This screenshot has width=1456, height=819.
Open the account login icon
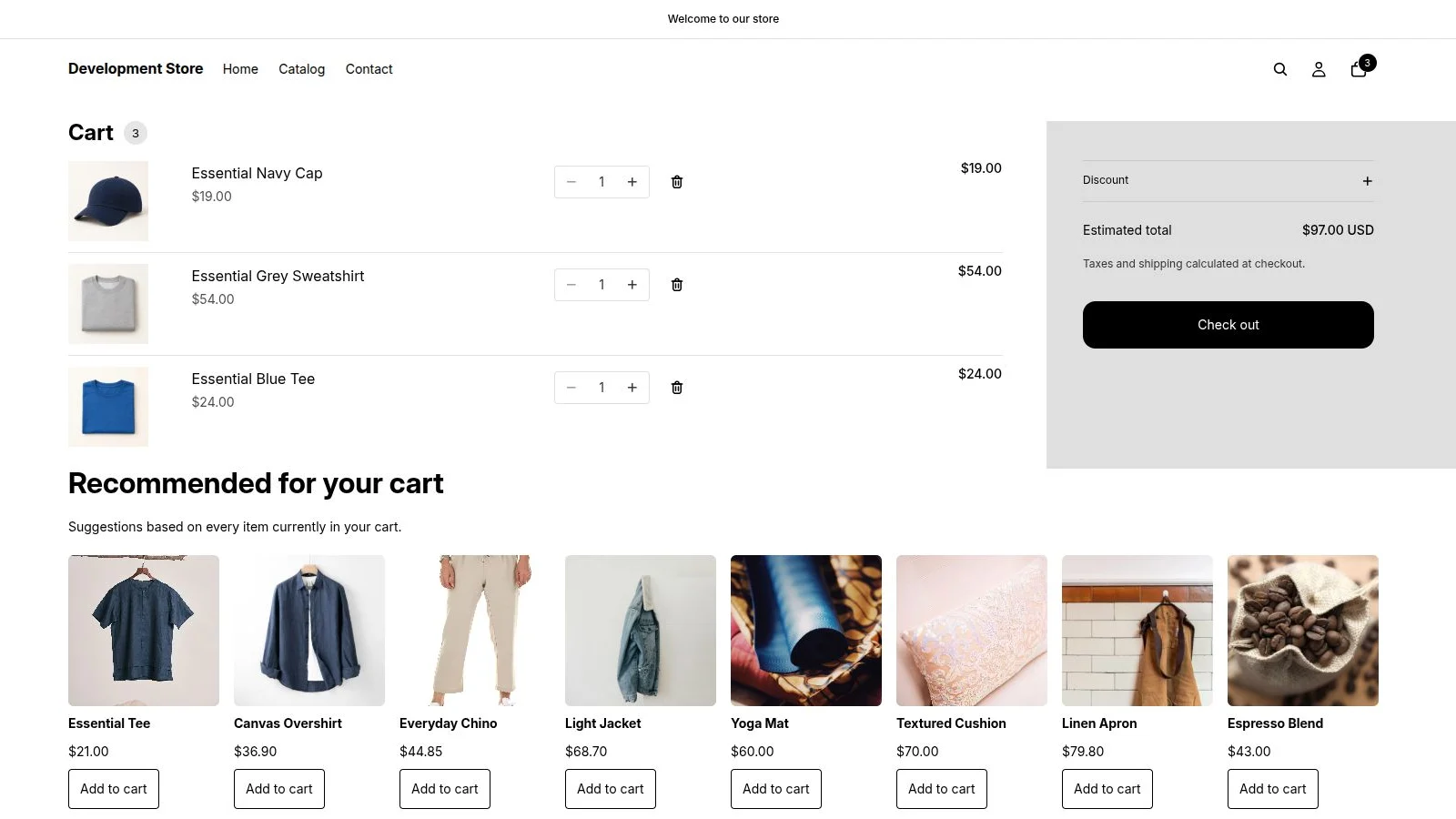click(x=1319, y=69)
